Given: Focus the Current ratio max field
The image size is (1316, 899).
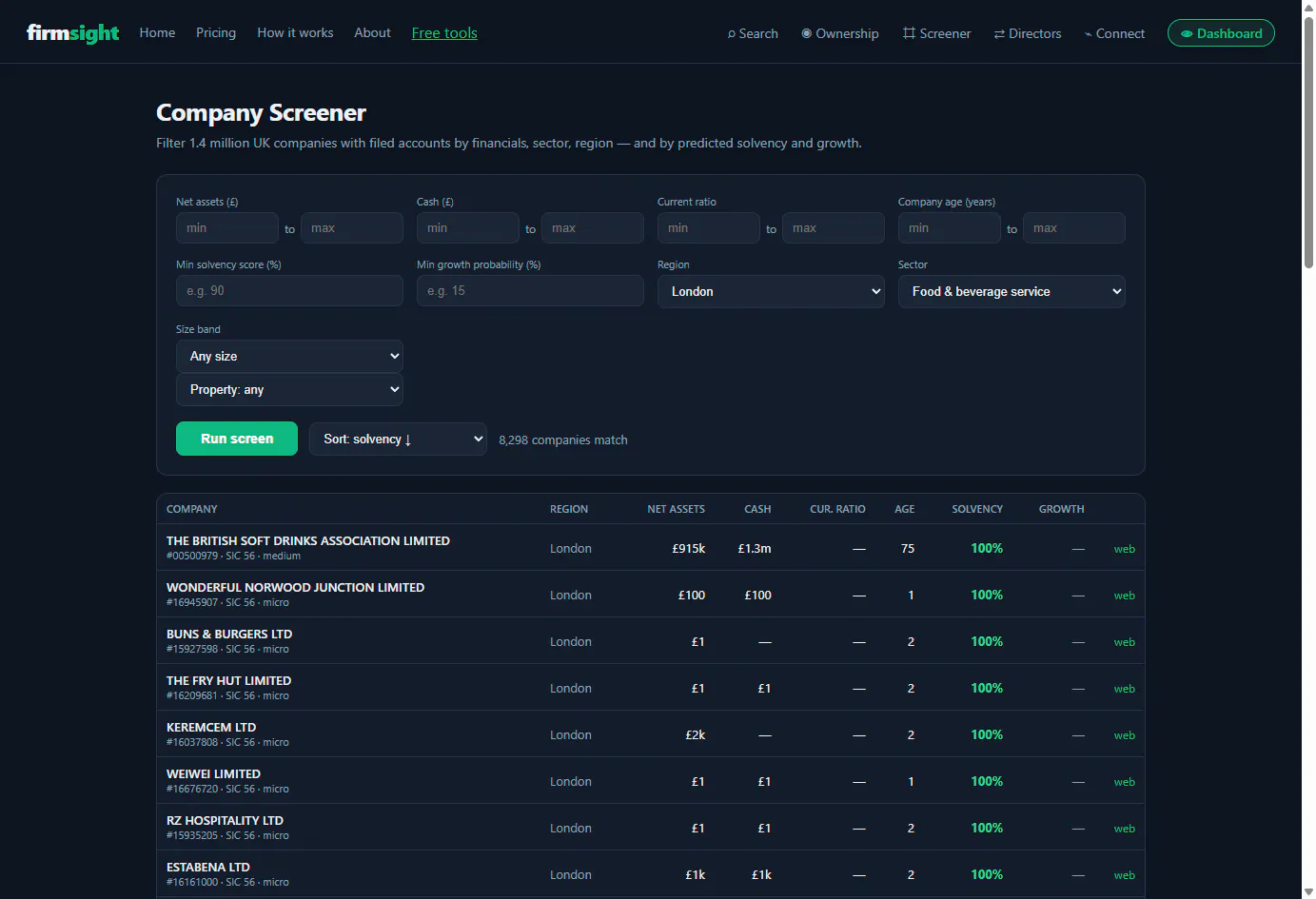Looking at the screenshot, I should coord(834,228).
